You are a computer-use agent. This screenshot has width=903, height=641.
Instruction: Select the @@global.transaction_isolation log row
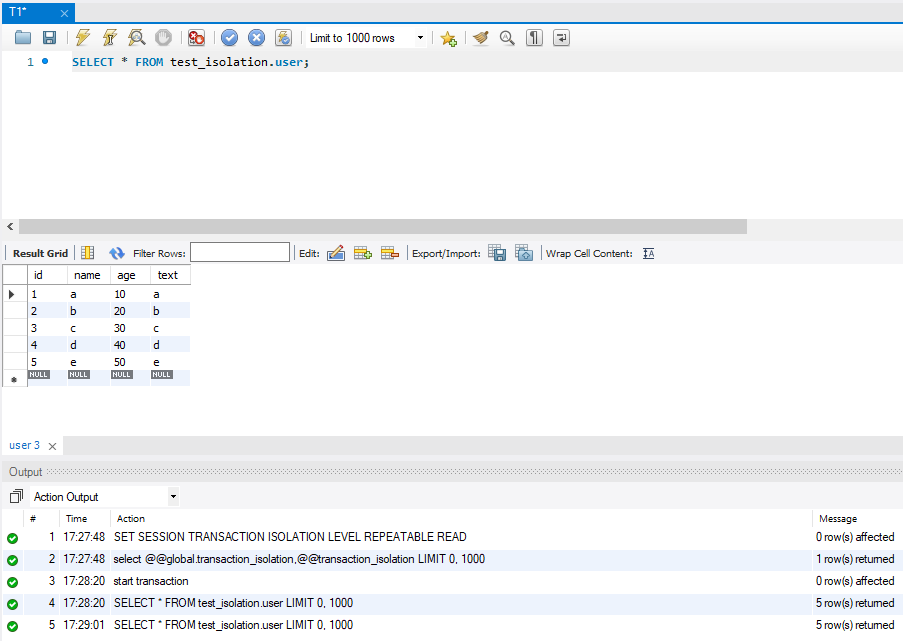452,559
